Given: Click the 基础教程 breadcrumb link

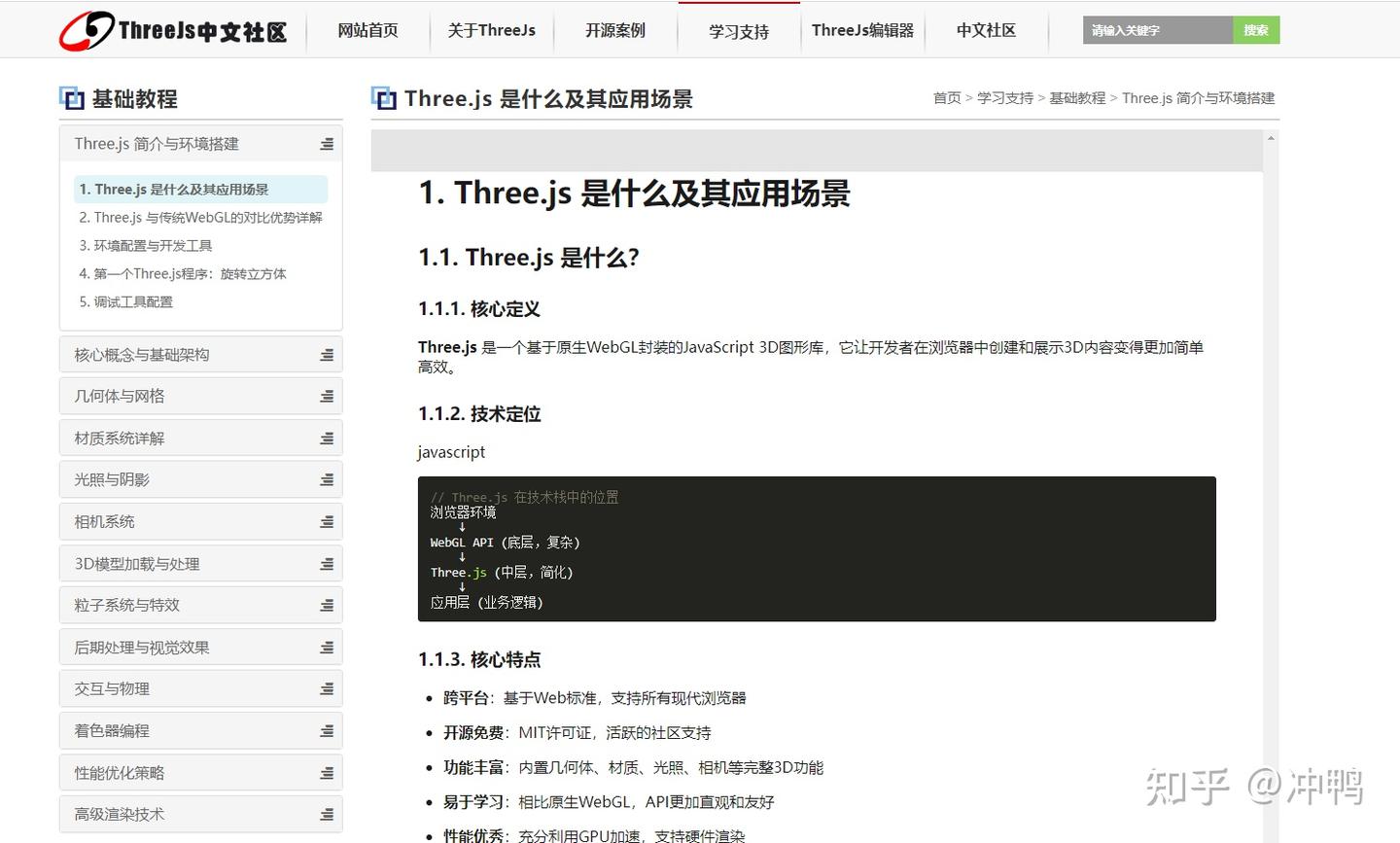Looking at the screenshot, I should pyautogui.click(x=1077, y=98).
